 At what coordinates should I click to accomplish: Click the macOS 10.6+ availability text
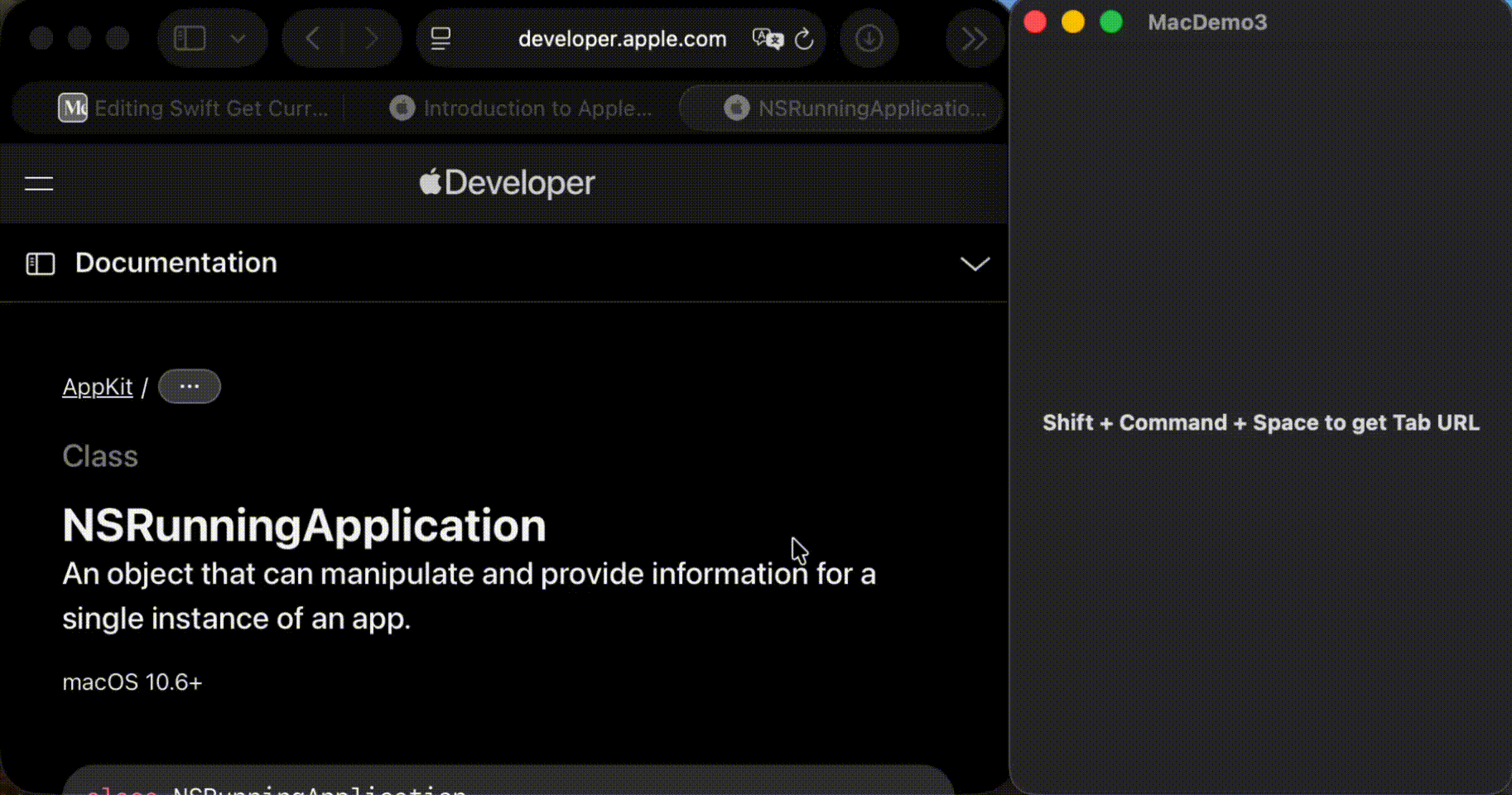click(132, 682)
